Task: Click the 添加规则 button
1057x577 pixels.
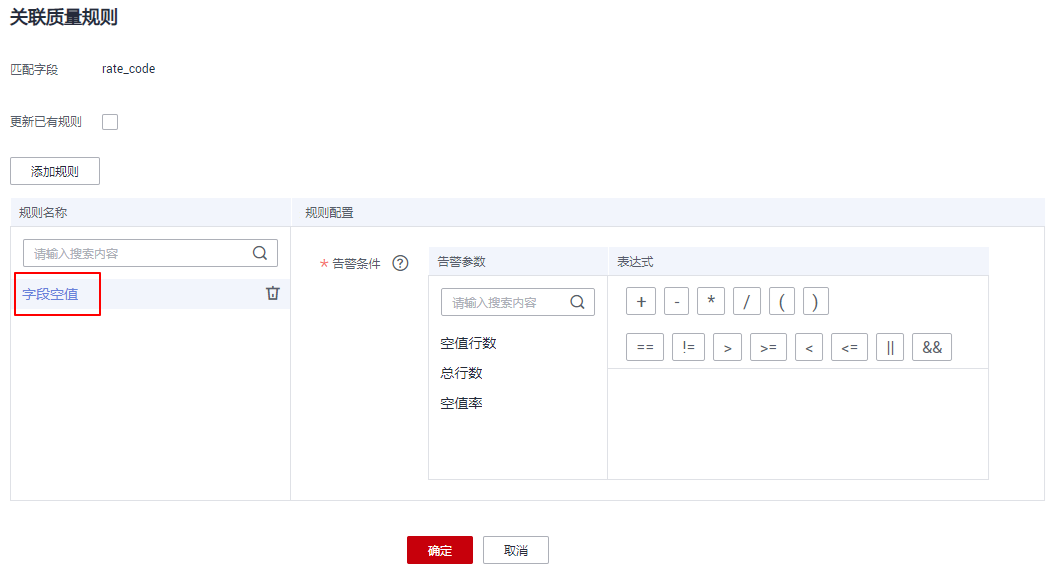Action: tap(55, 171)
